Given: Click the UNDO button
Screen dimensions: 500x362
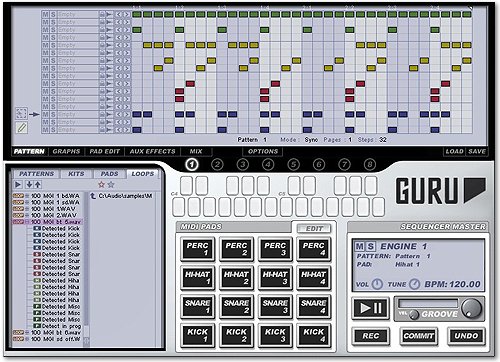Looking at the screenshot, I should click(466, 336).
